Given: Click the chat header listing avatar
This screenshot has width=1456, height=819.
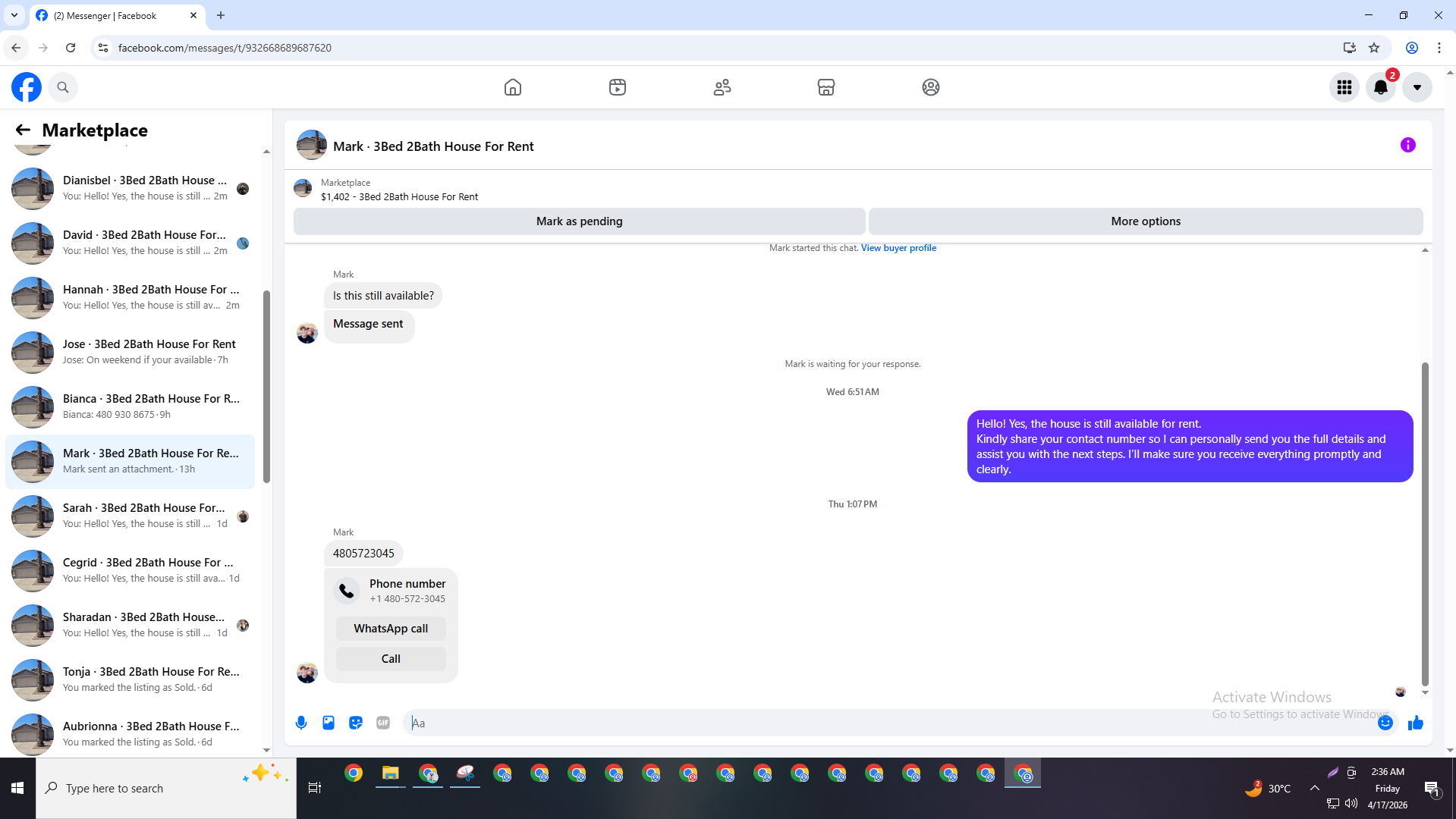Looking at the screenshot, I should point(311,145).
